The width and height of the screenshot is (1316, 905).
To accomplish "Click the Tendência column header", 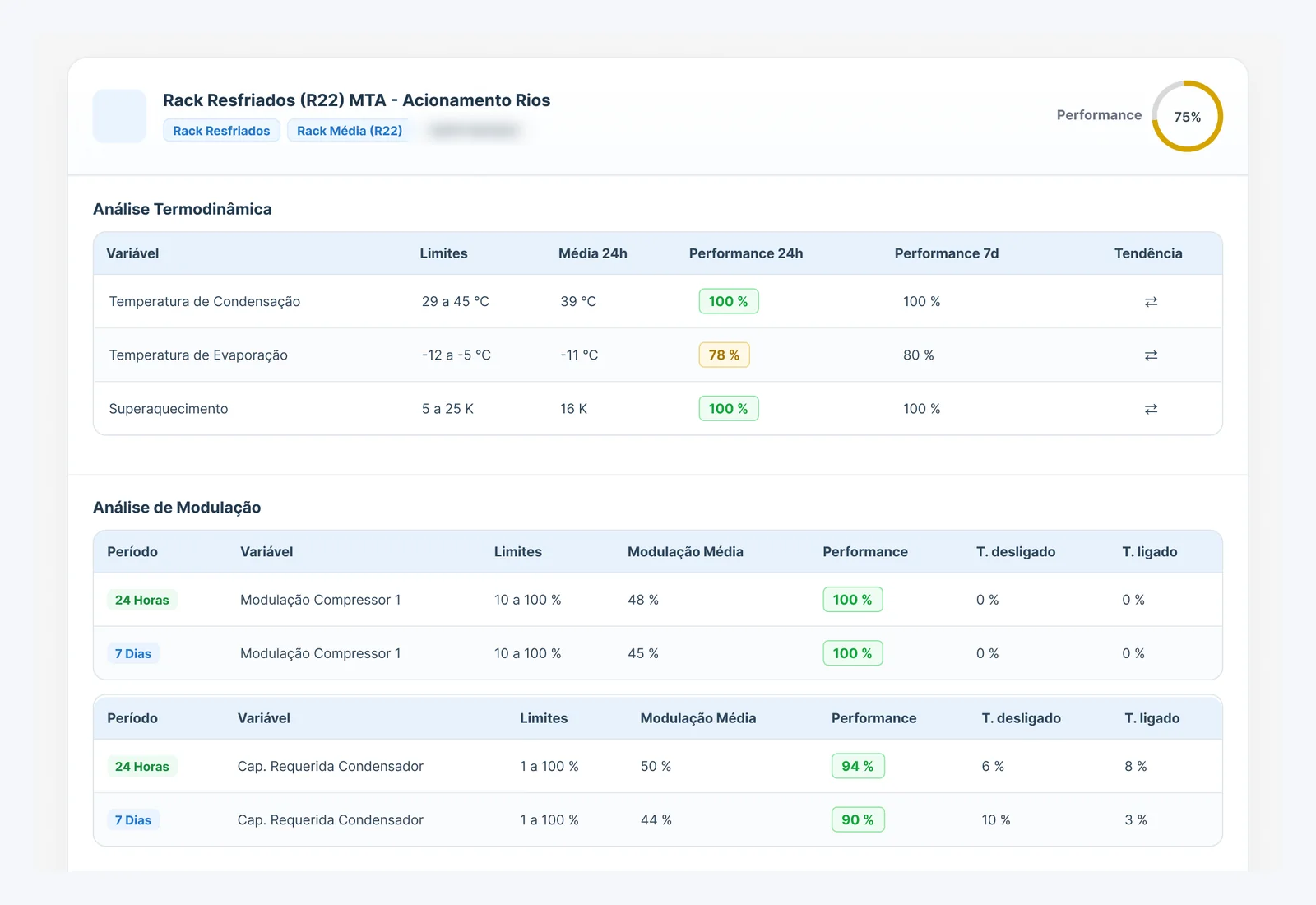I will point(1148,253).
